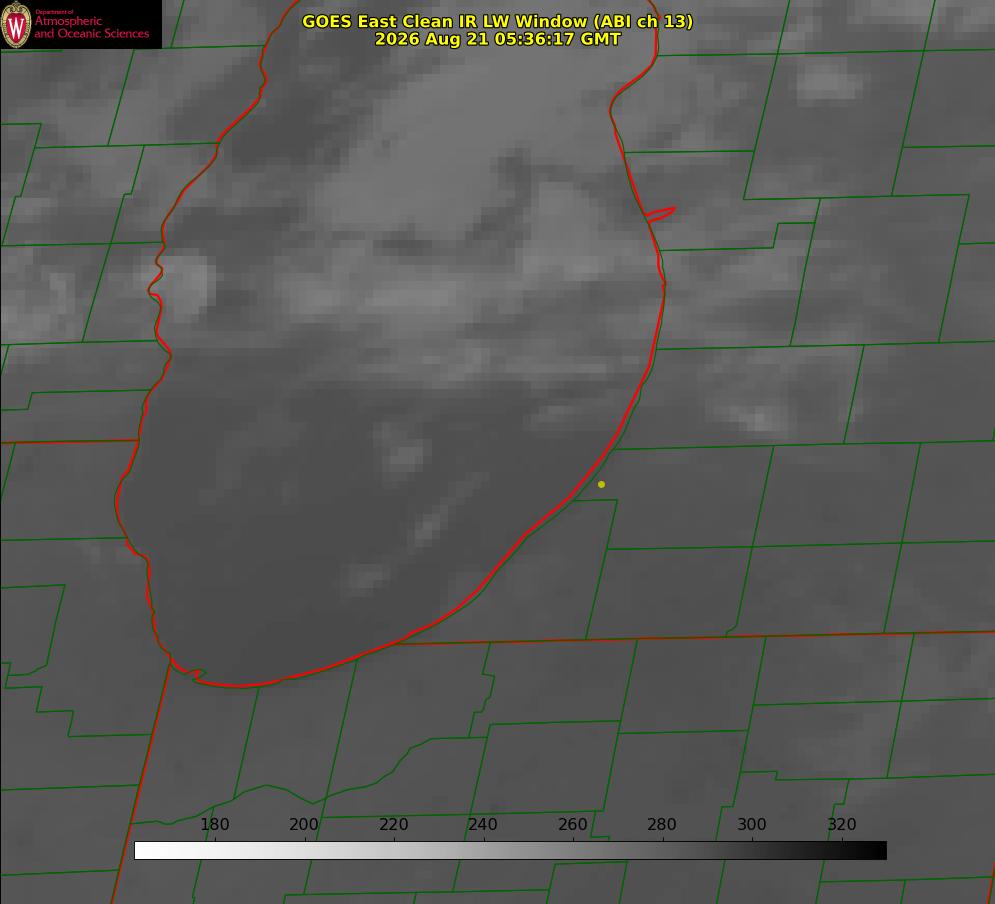Screen dimensions: 995x904
Task: Click the '2026 Aug 21' date text
Action: tap(431, 39)
